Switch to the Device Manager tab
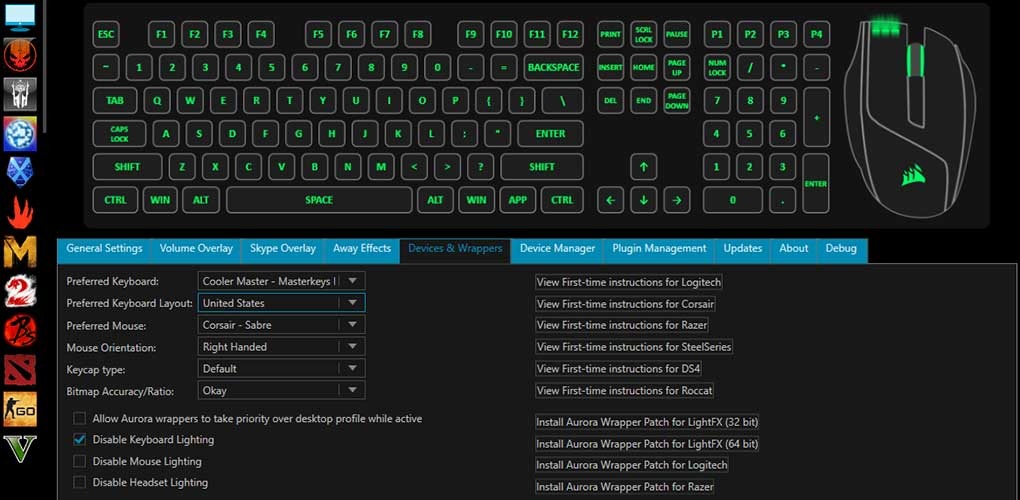The width and height of the screenshot is (1020, 500). click(x=557, y=249)
